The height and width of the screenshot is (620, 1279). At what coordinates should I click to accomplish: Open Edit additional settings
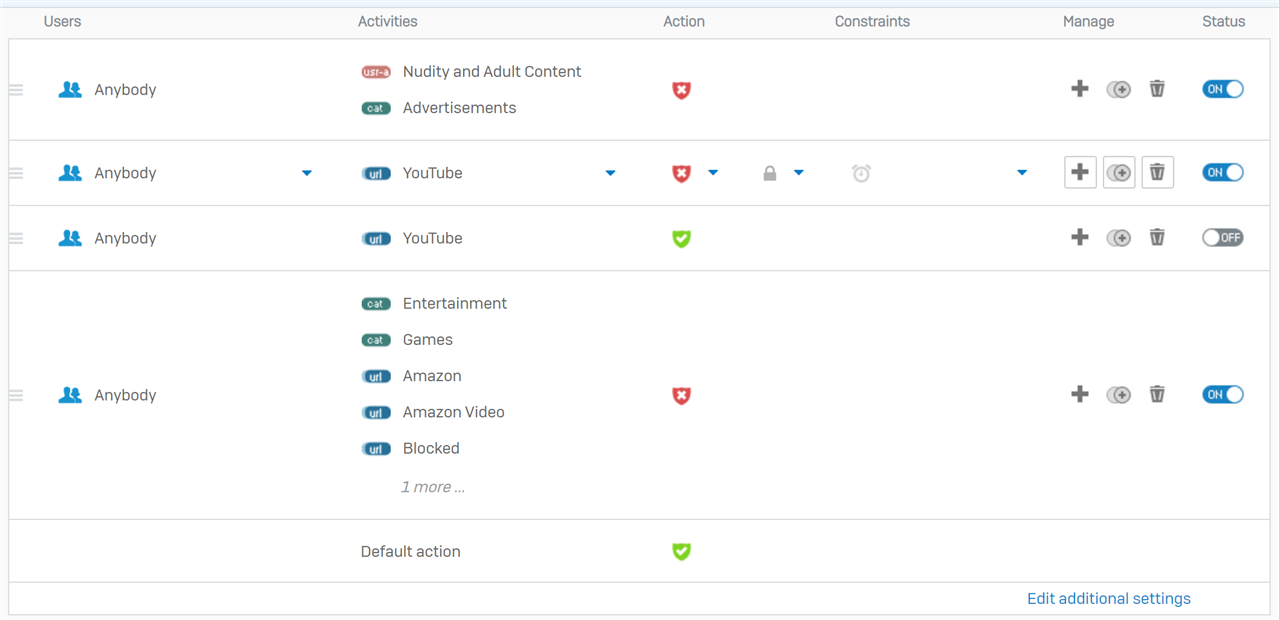click(1109, 598)
